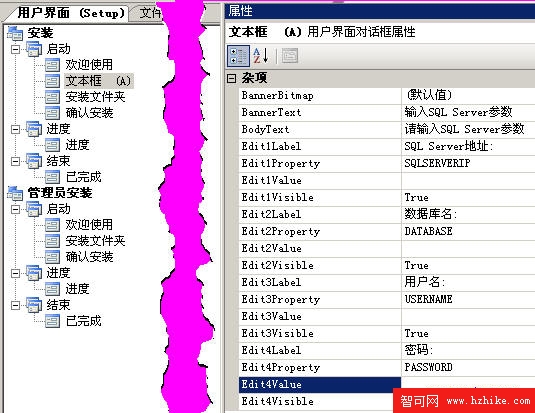Viewport: 535px width, 413px height.
Task: Collapse the 启动 node under 安装
Action: point(15,49)
